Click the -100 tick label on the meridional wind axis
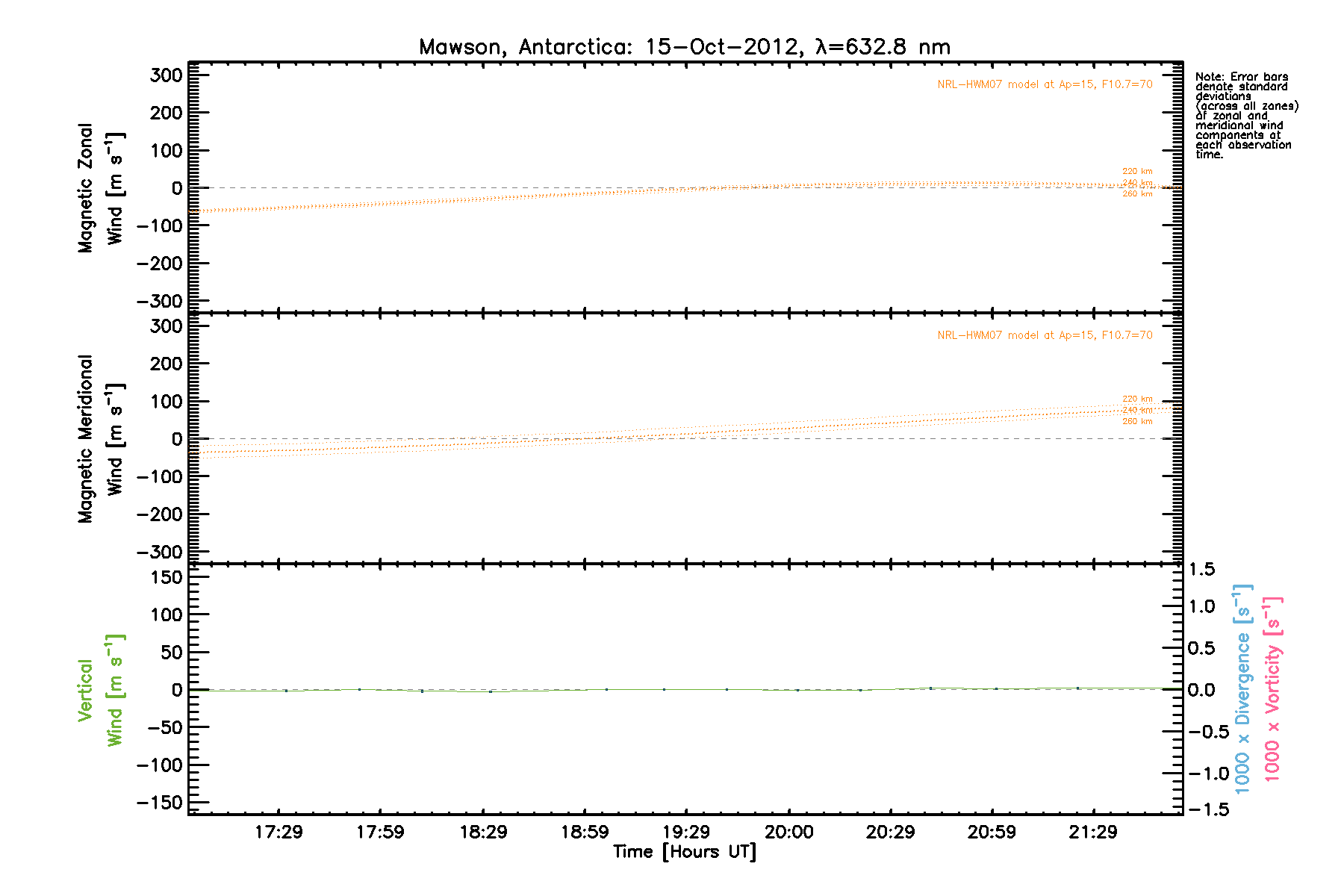The height and width of the screenshot is (896, 1344). pos(159,477)
